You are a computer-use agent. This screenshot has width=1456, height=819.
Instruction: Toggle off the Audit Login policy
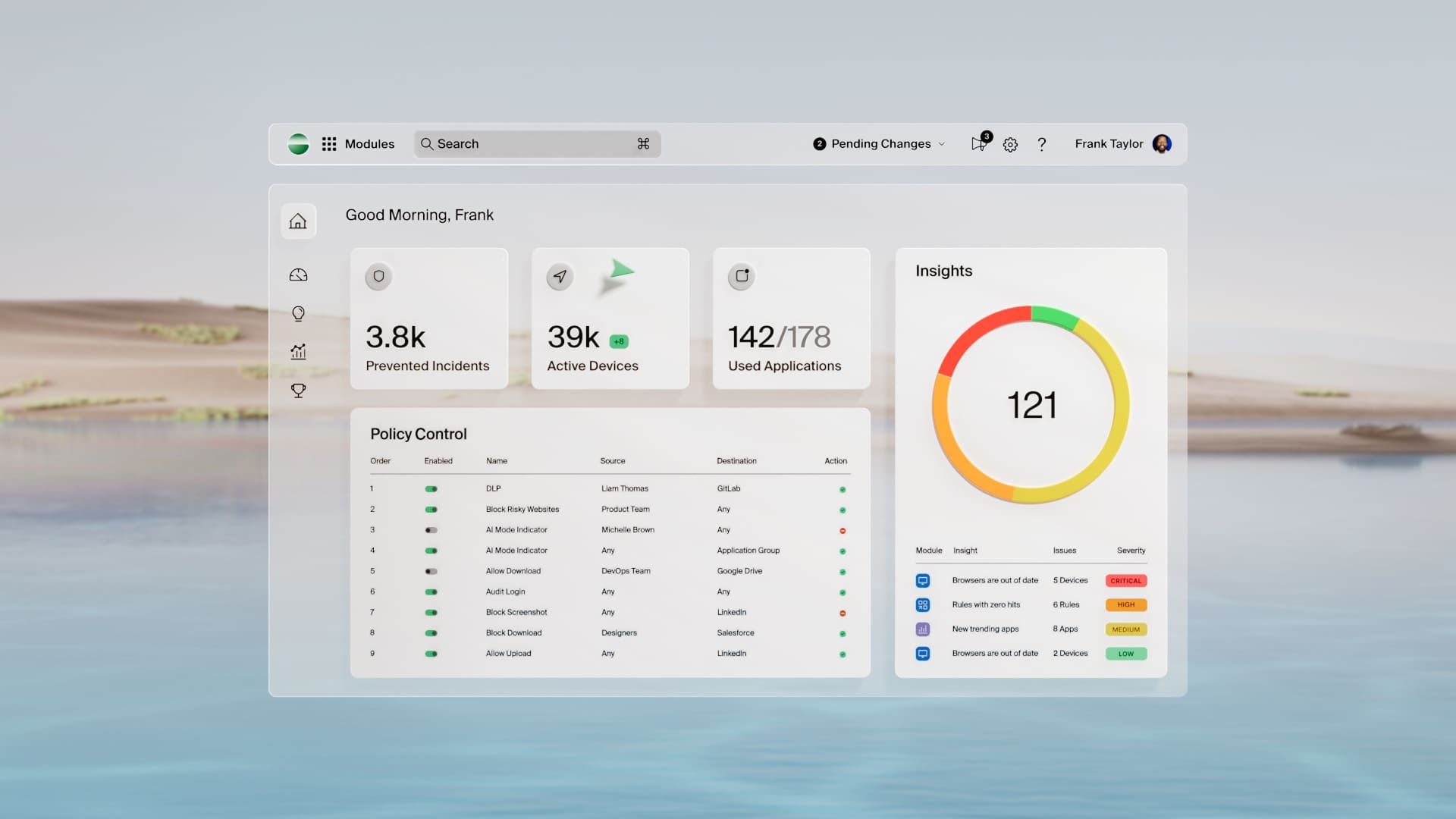click(x=431, y=591)
